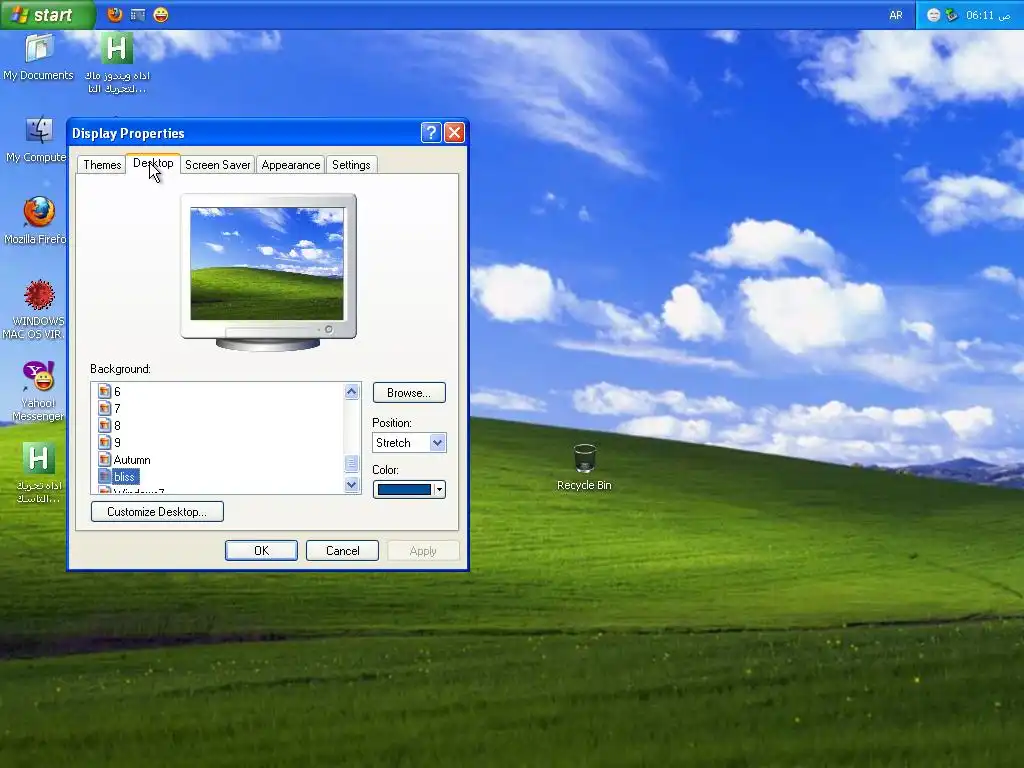Image resolution: width=1024 pixels, height=768 pixels.
Task: Select the My Computer desktop icon
Action: click(37, 140)
